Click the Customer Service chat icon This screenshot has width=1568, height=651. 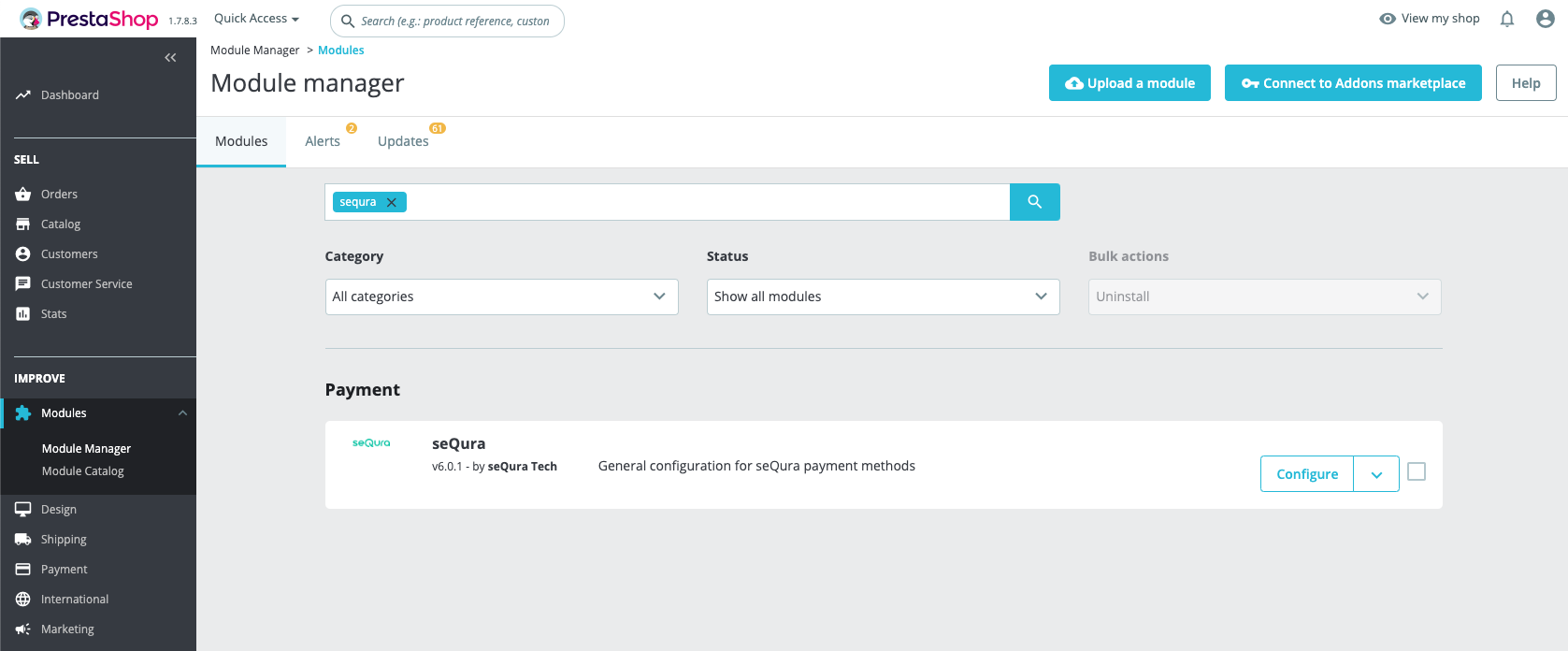[23, 284]
